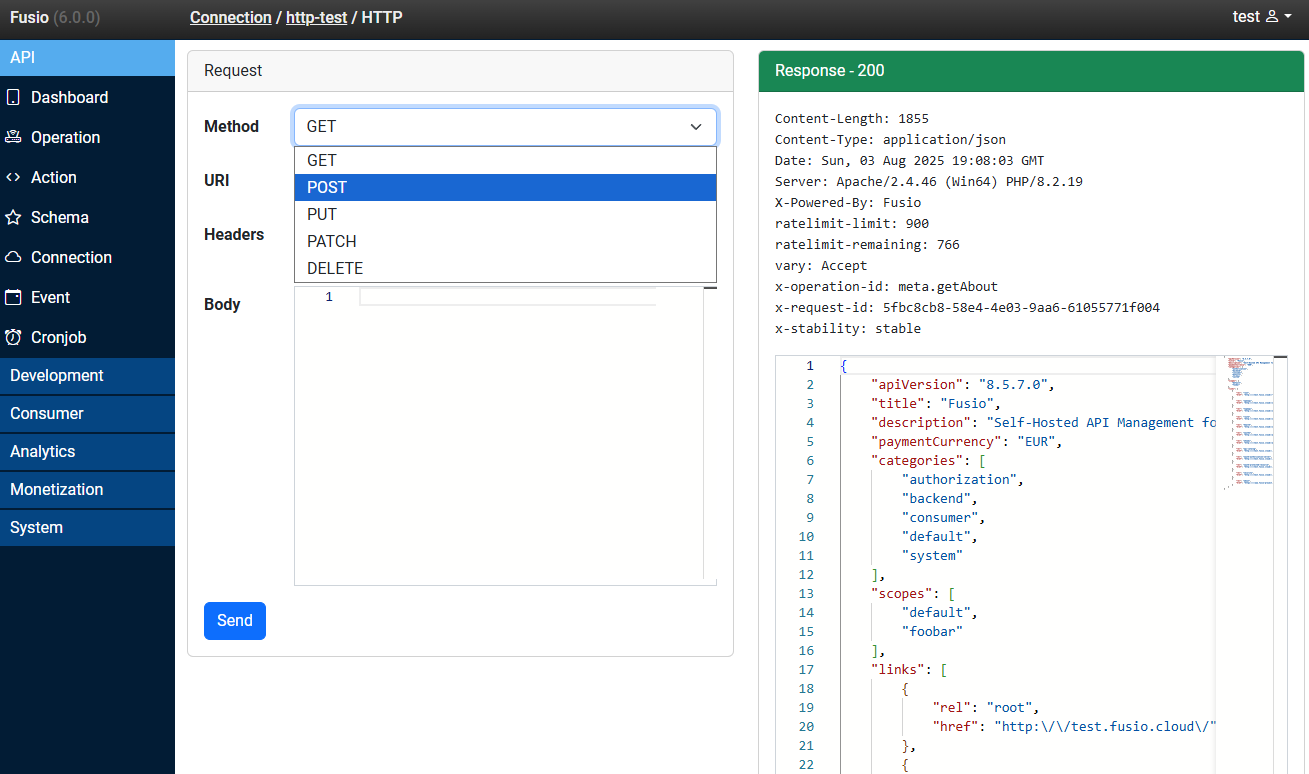Image resolution: width=1309 pixels, height=774 pixels.
Task: Click the response editor vertical scrollbar
Action: (1281, 565)
